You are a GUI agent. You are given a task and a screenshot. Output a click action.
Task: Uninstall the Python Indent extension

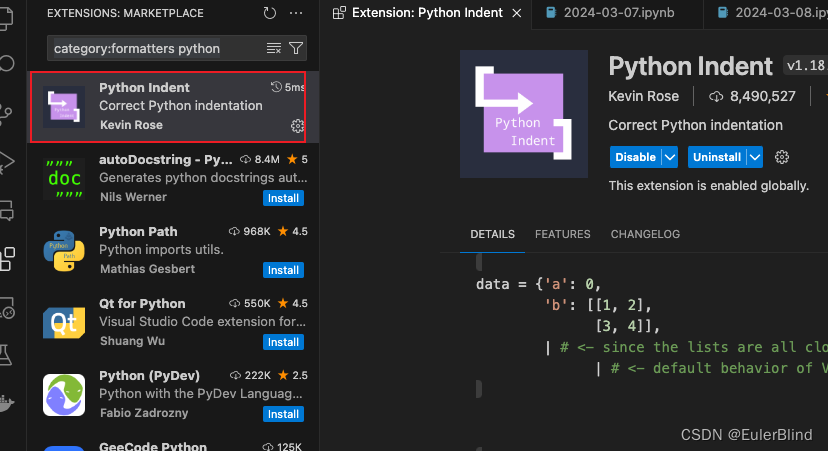pos(717,157)
